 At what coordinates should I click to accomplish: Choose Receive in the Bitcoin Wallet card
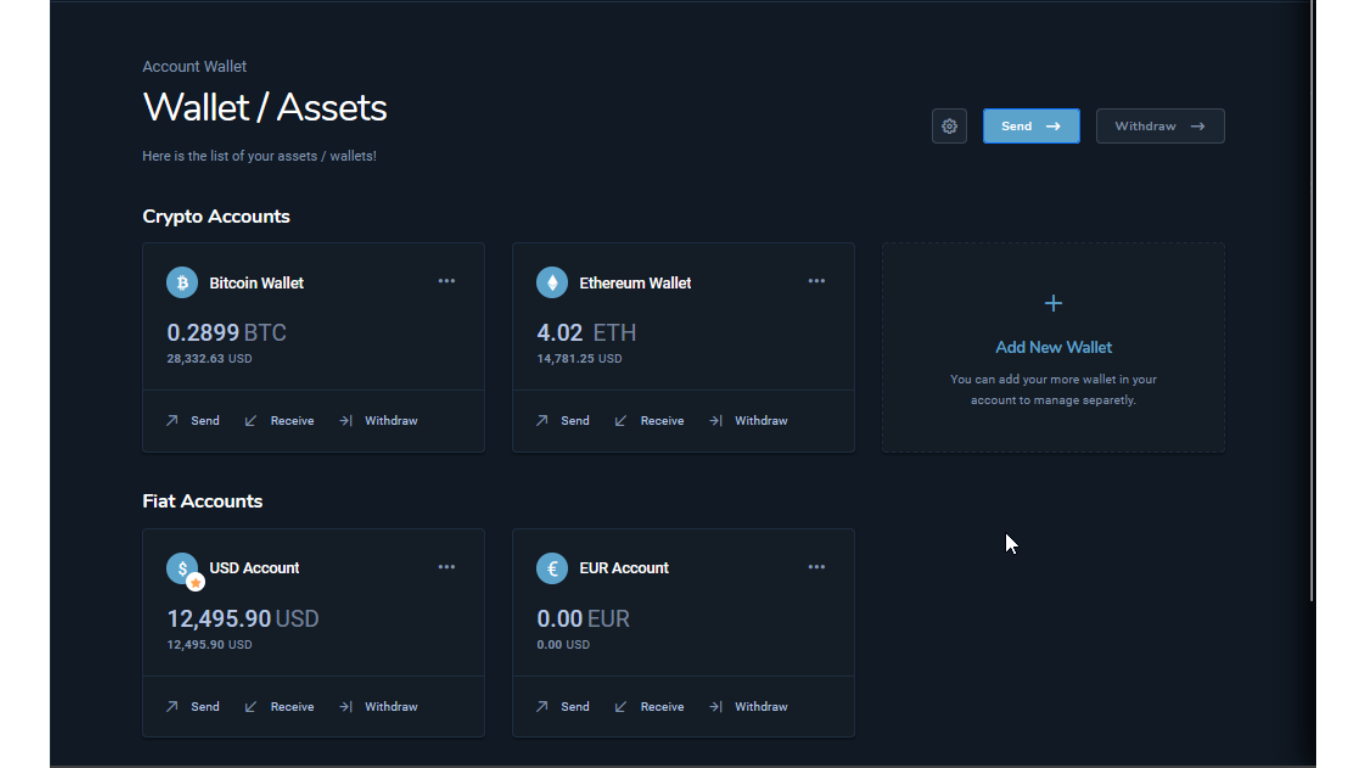(x=292, y=421)
